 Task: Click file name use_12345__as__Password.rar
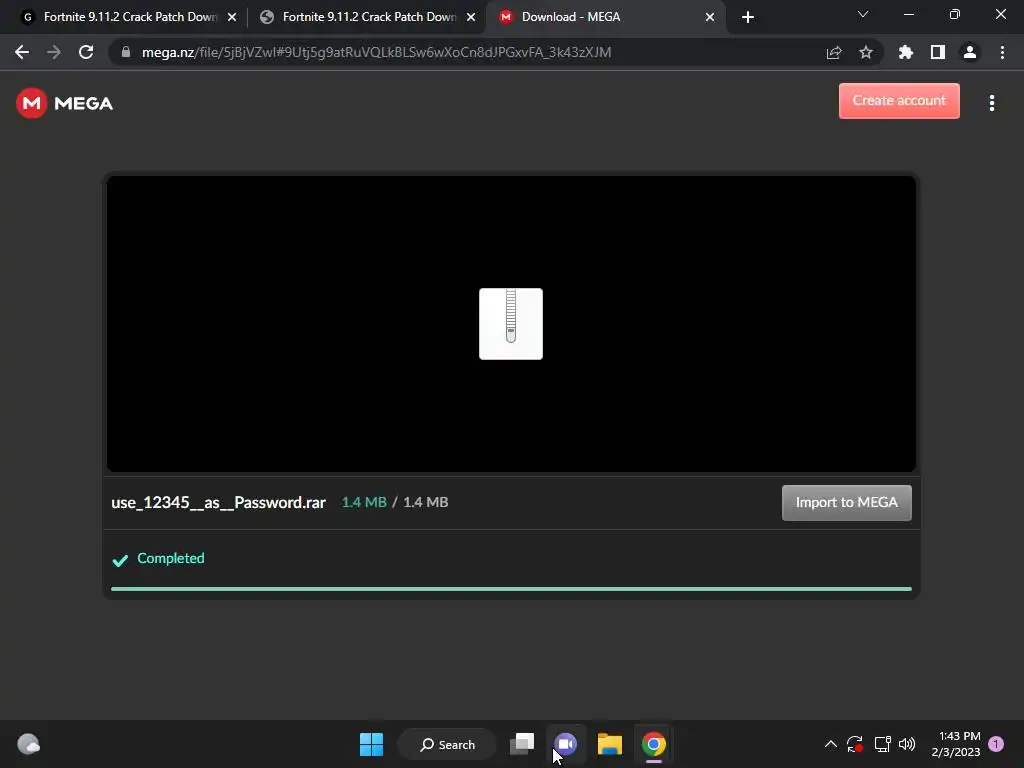[x=218, y=502]
